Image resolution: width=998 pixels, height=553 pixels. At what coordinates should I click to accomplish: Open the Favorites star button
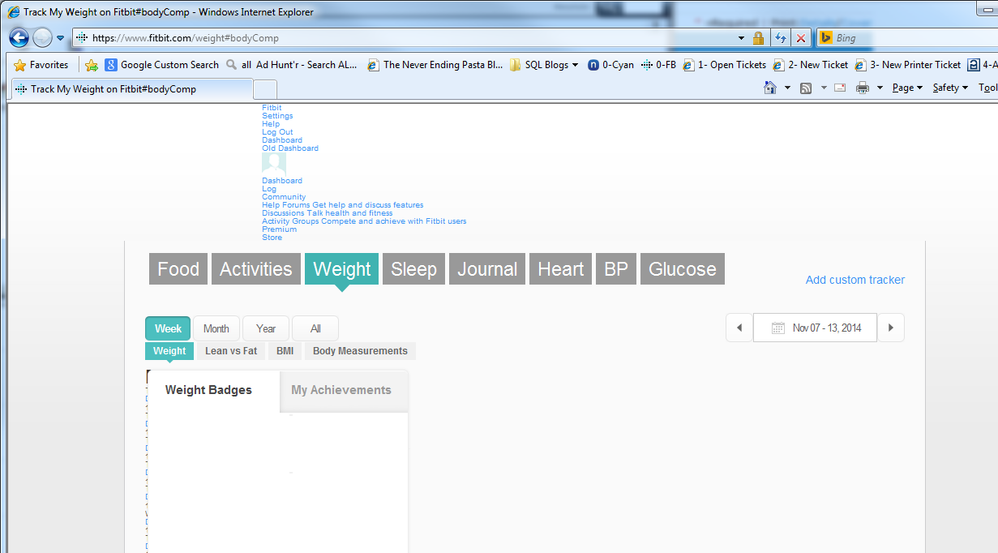(41, 65)
